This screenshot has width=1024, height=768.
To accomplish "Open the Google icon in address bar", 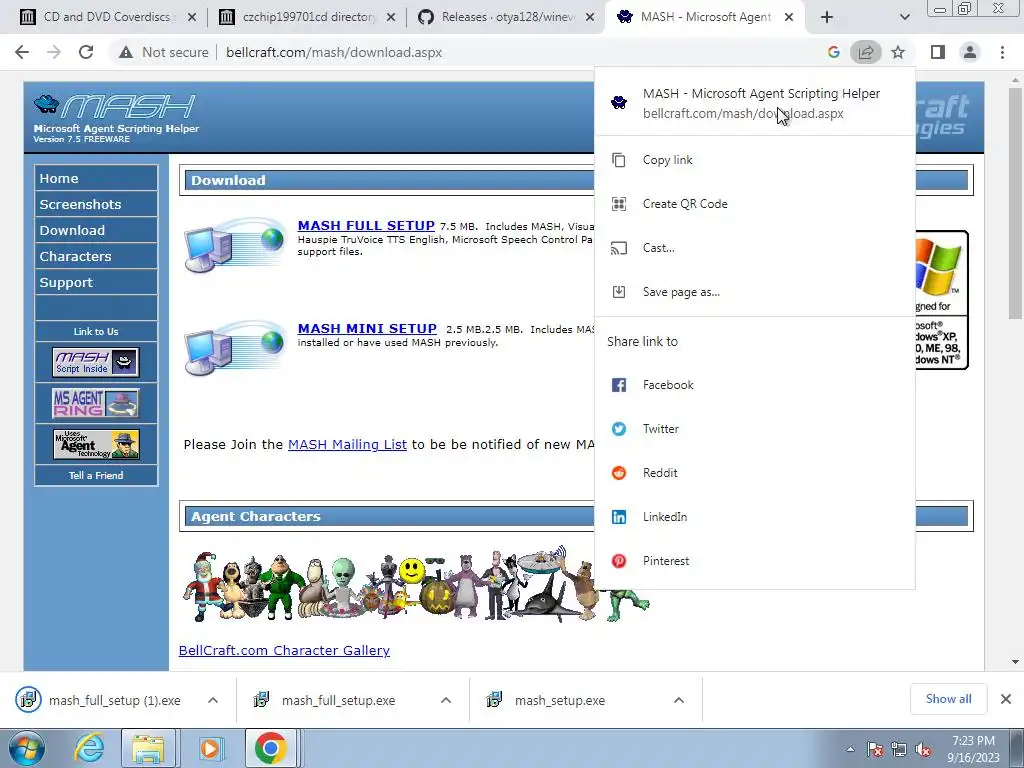I will pyautogui.click(x=833, y=52).
